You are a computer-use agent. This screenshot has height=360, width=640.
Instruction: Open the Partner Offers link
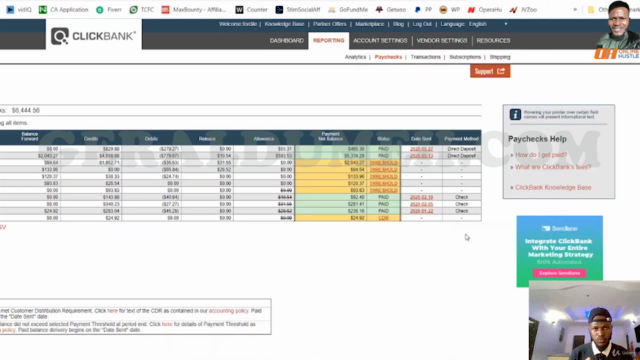click(329, 24)
